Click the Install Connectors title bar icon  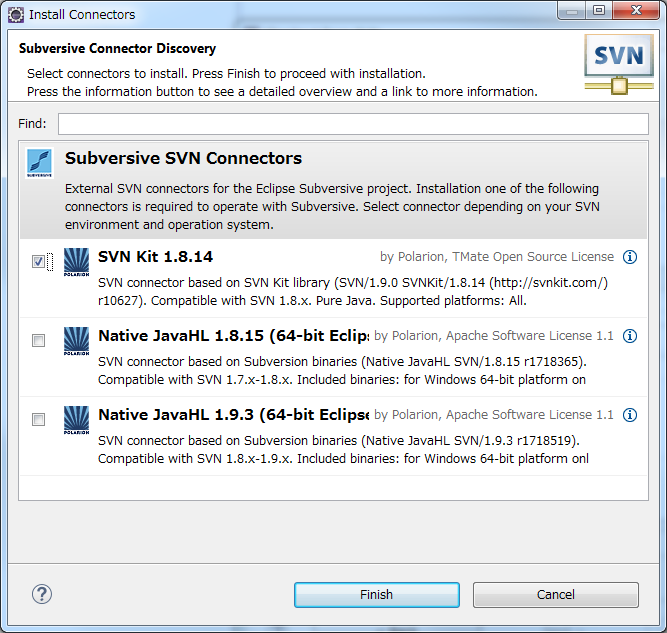(16, 15)
